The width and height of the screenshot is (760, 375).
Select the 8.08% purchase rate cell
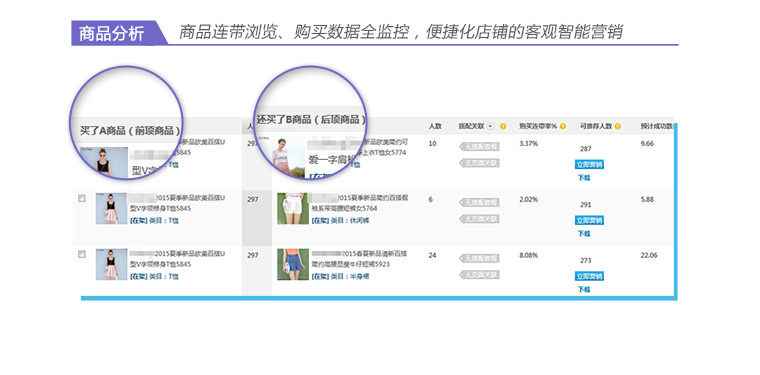[x=528, y=255]
